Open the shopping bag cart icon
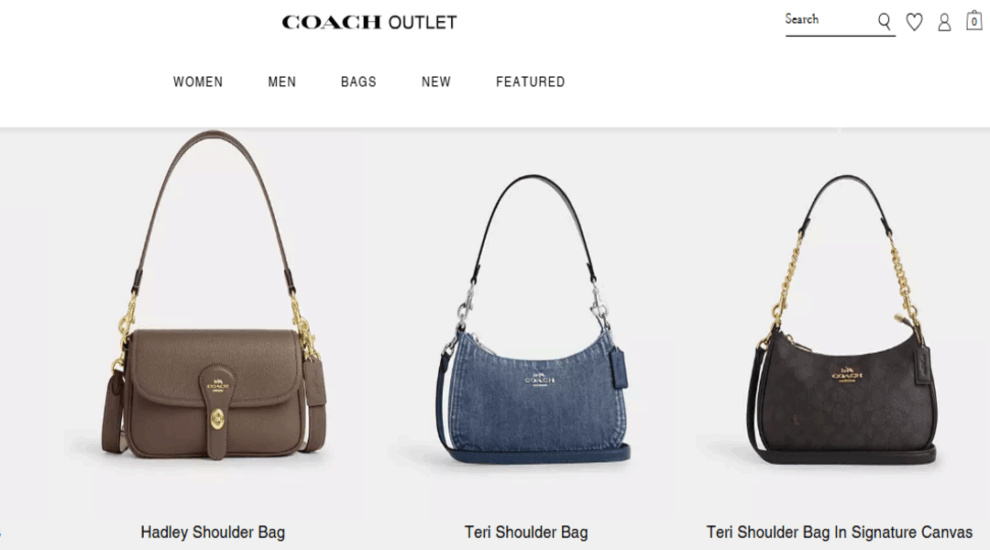This screenshot has height=550, width=990. [x=974, y=20]
